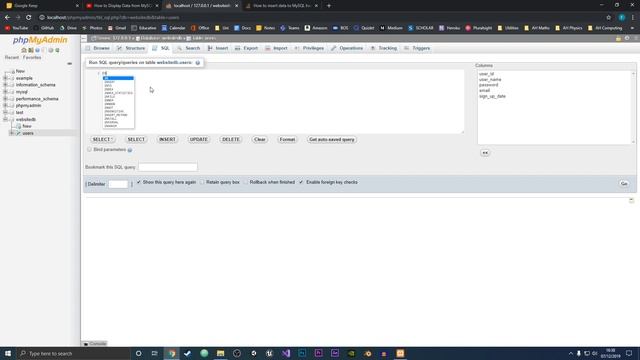The image size is (640, 360).
Task: Click the phpMyAdmin logo
Action: click(40, 40)
